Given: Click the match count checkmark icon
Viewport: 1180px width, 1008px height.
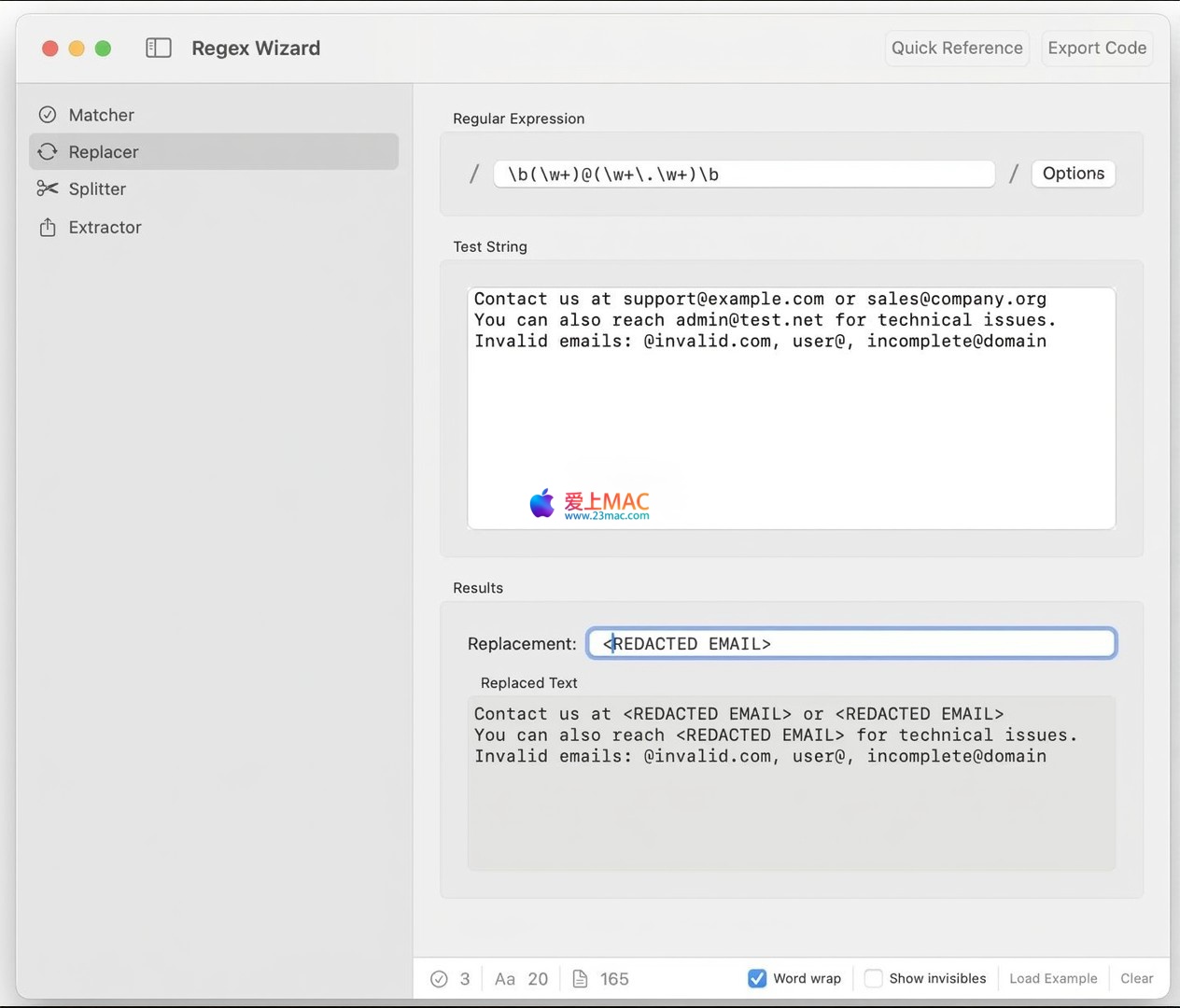Looking at the screenshot, I should [439, 978].
